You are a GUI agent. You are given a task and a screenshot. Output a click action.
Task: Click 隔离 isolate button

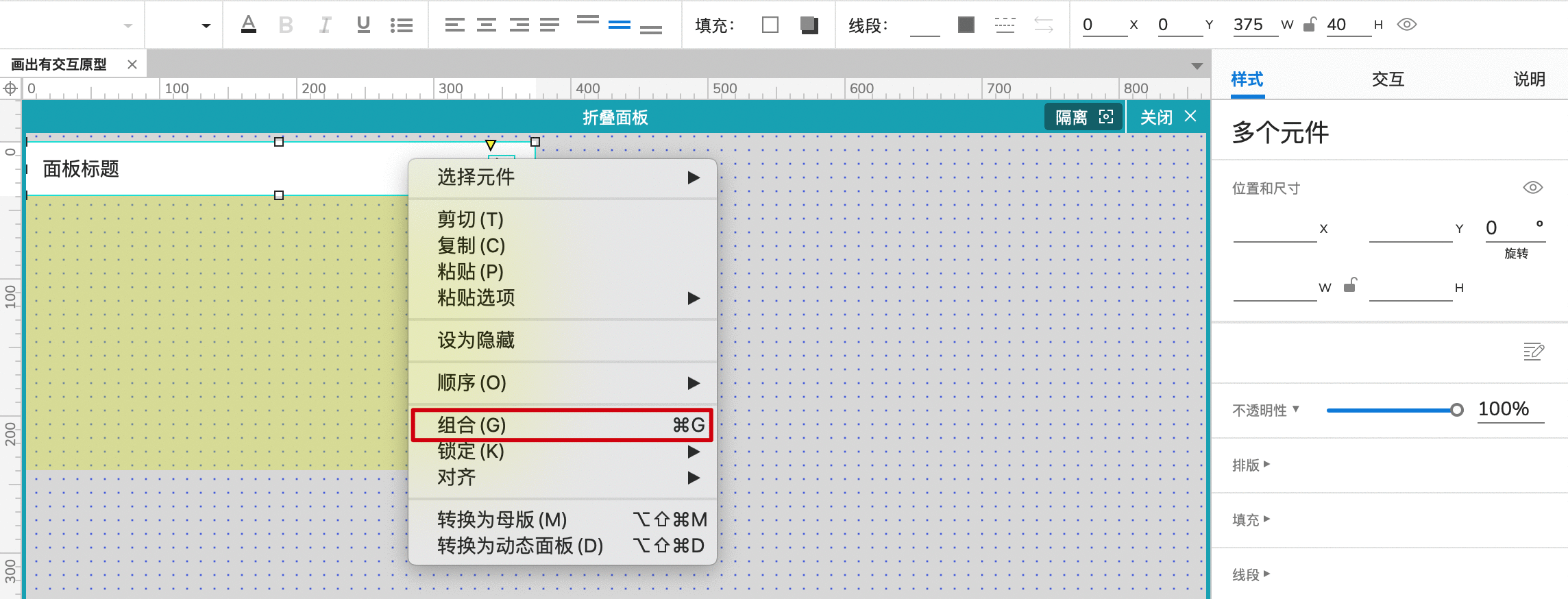pyautogui.click(x=1083, y=117)
